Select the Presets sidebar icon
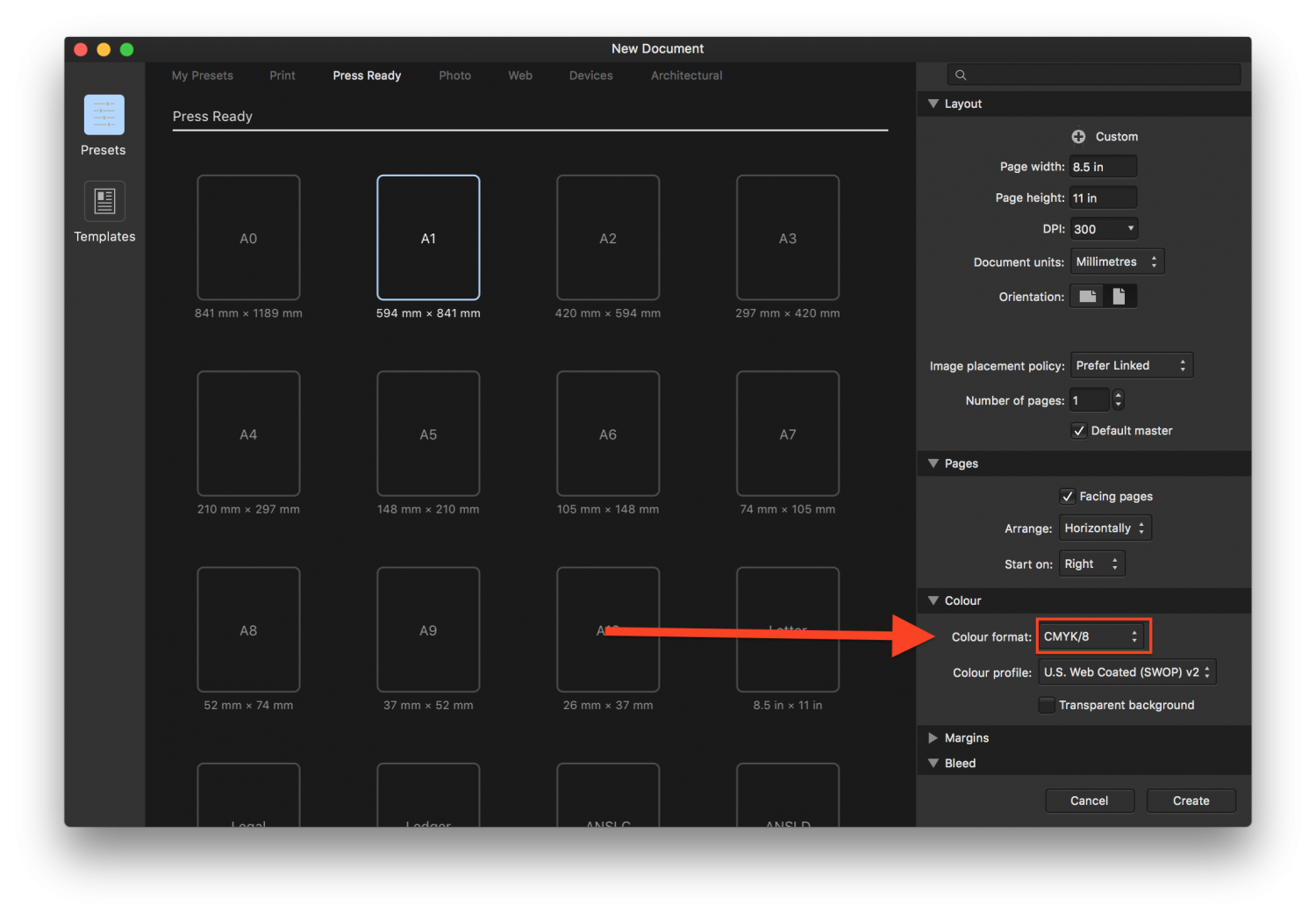 (x=104, y=115)
